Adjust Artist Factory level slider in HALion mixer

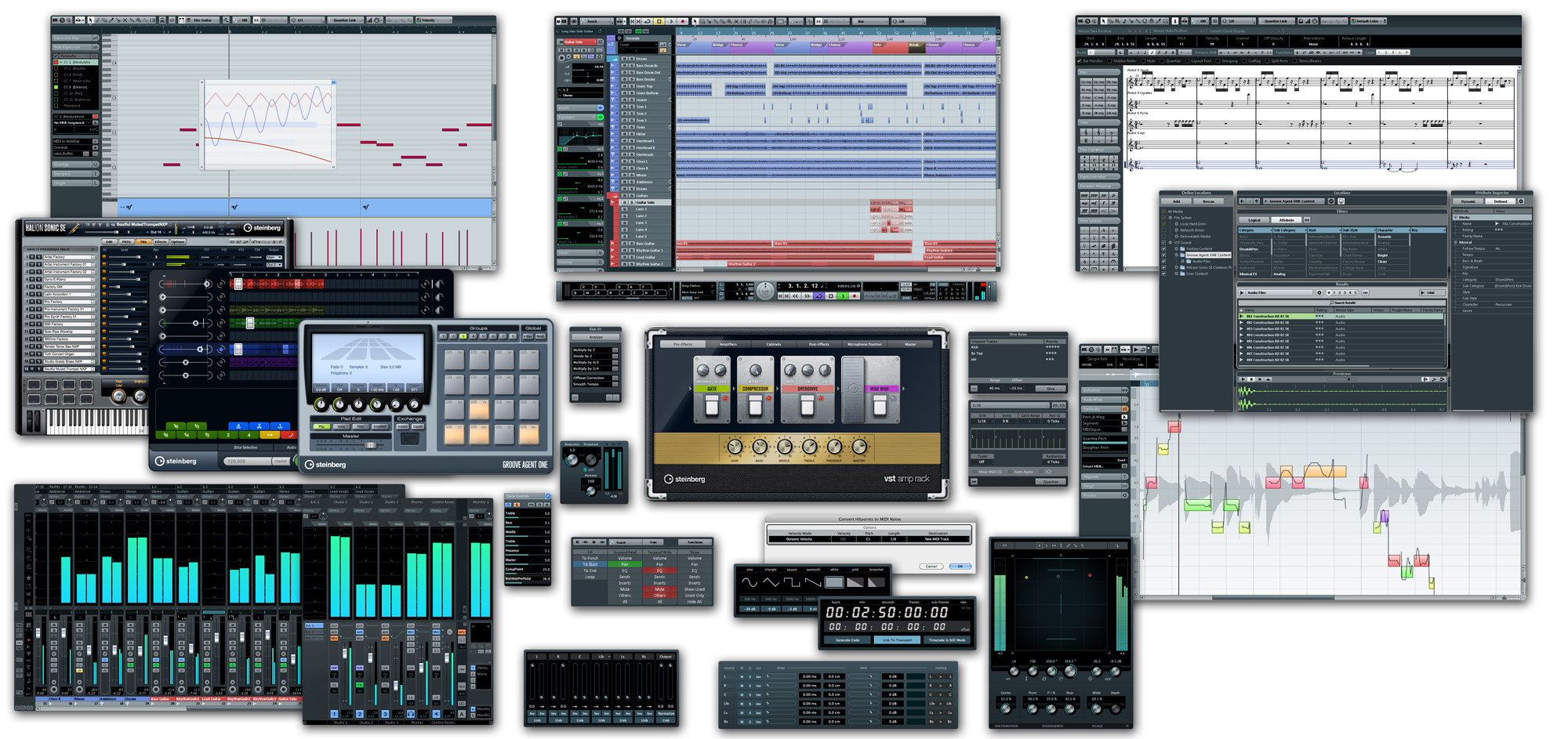(x=127, y=257)
